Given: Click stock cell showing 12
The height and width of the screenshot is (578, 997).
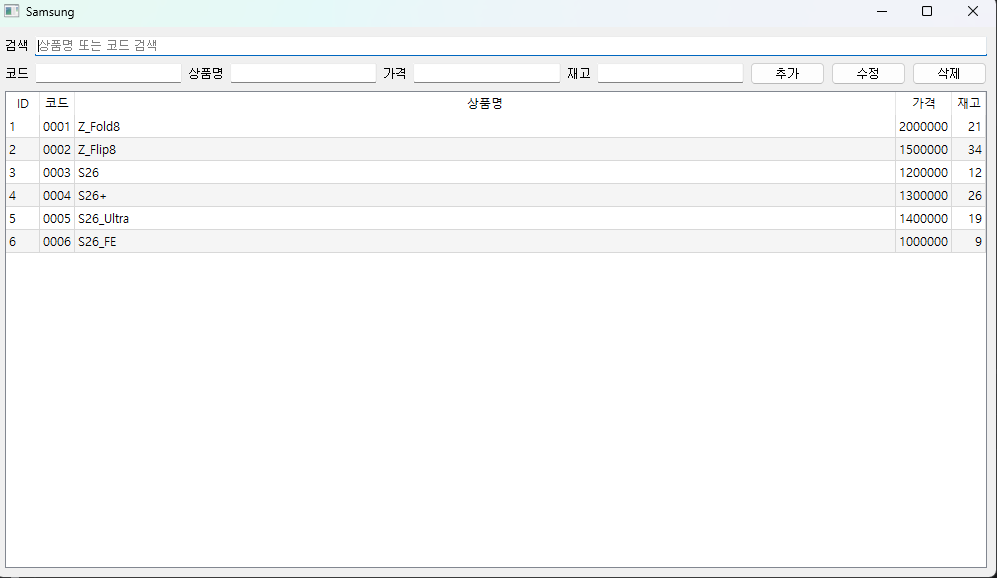Looking at the screenshot, I should [x=969, y=172].
